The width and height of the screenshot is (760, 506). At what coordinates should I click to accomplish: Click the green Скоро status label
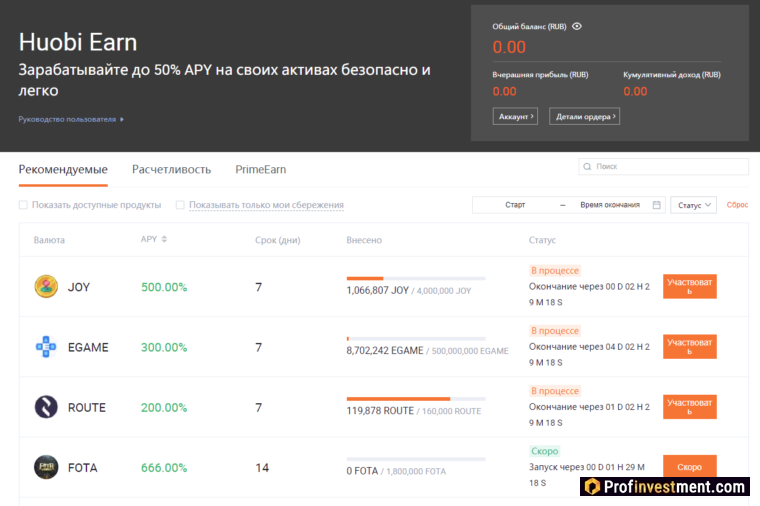click(544, 451)
